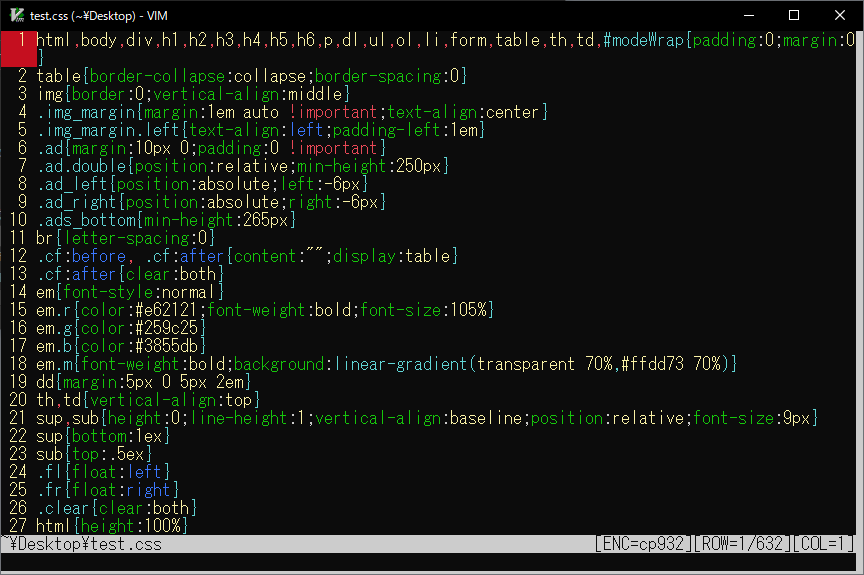Click color value '#ffdd73' on line 18
Screen dimensions: 864x575
652,364
